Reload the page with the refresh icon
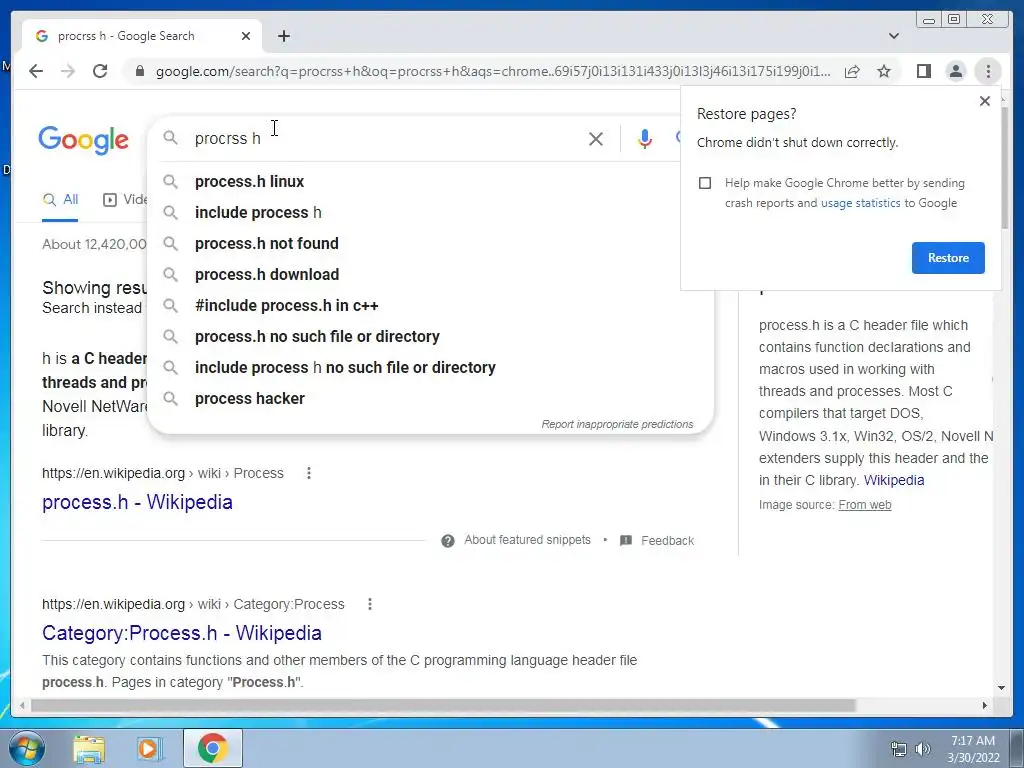 click(100, 71)
